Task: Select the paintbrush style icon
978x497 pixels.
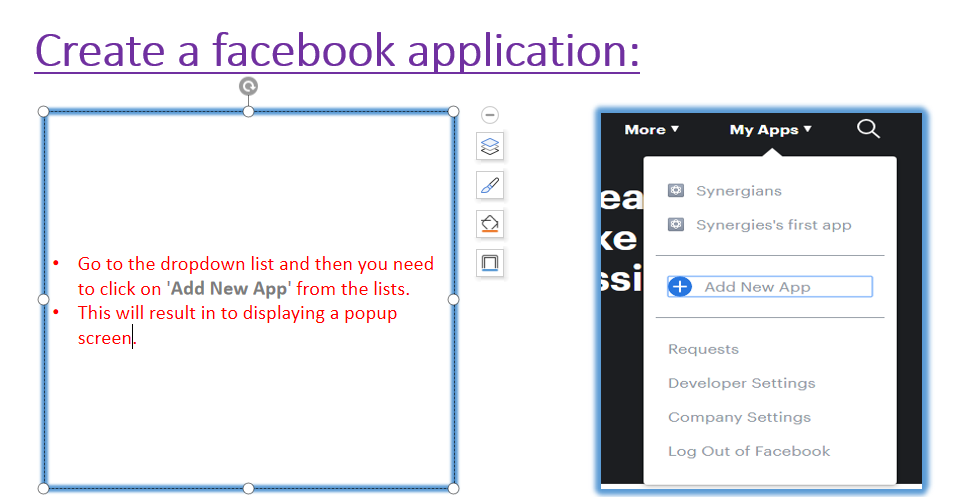Action: [x=490, y=185]
